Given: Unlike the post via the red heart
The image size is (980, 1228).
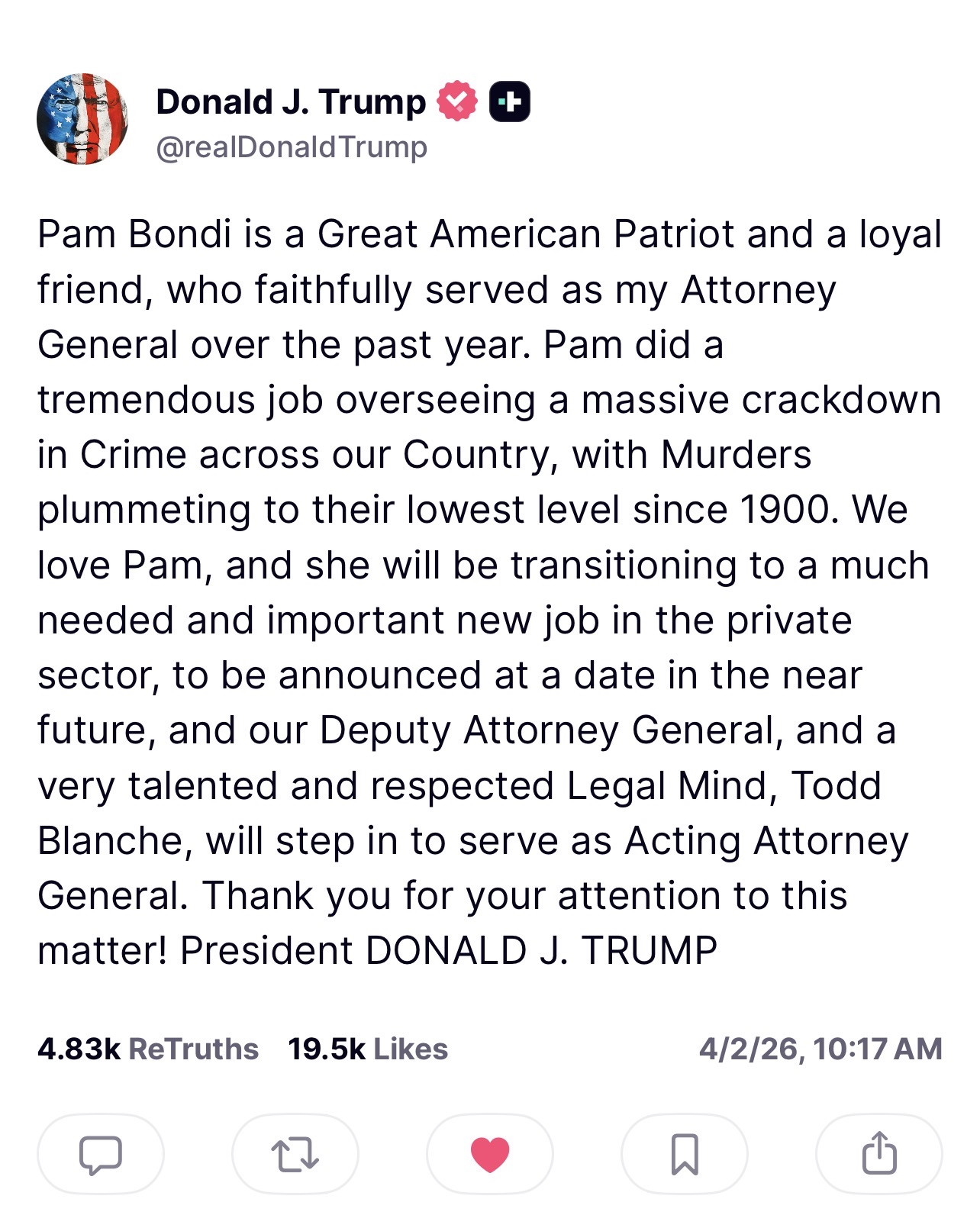Looking at the screenshot, I should (489, 1153).
